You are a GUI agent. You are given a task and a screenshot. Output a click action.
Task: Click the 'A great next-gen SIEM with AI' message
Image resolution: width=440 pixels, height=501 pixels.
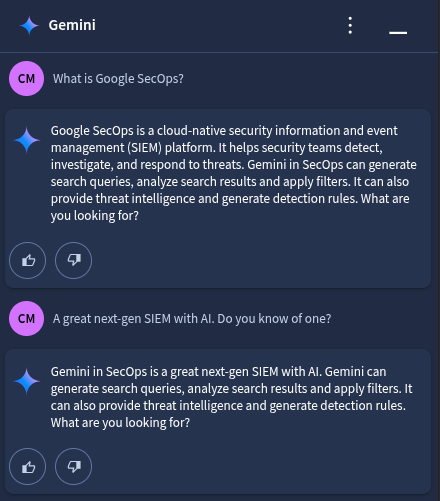(192, 319)
